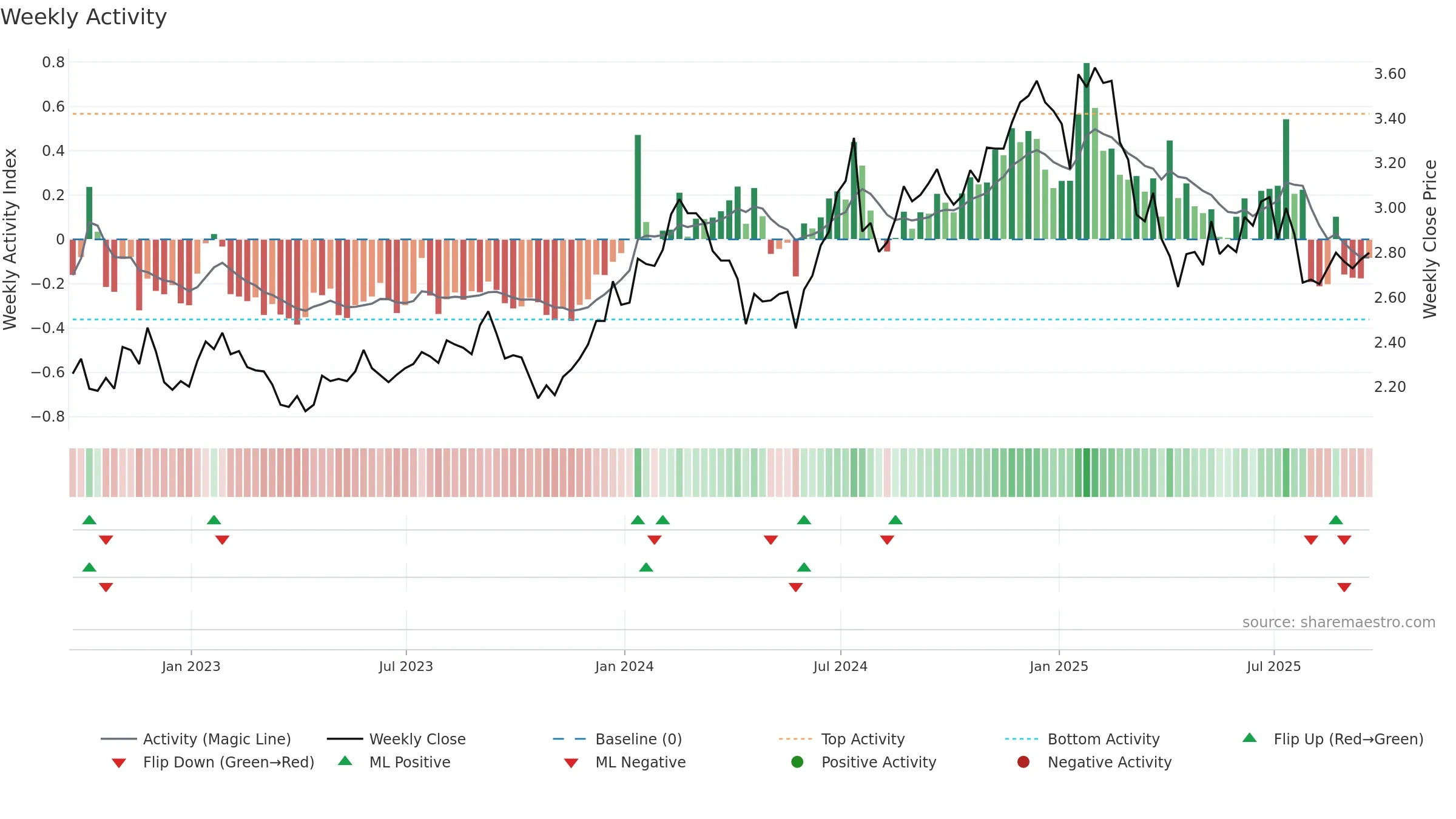This screenshot has height=819, width=1456.
Task: Click the Jul 2024 x-axis label
Action: point(840,666)
